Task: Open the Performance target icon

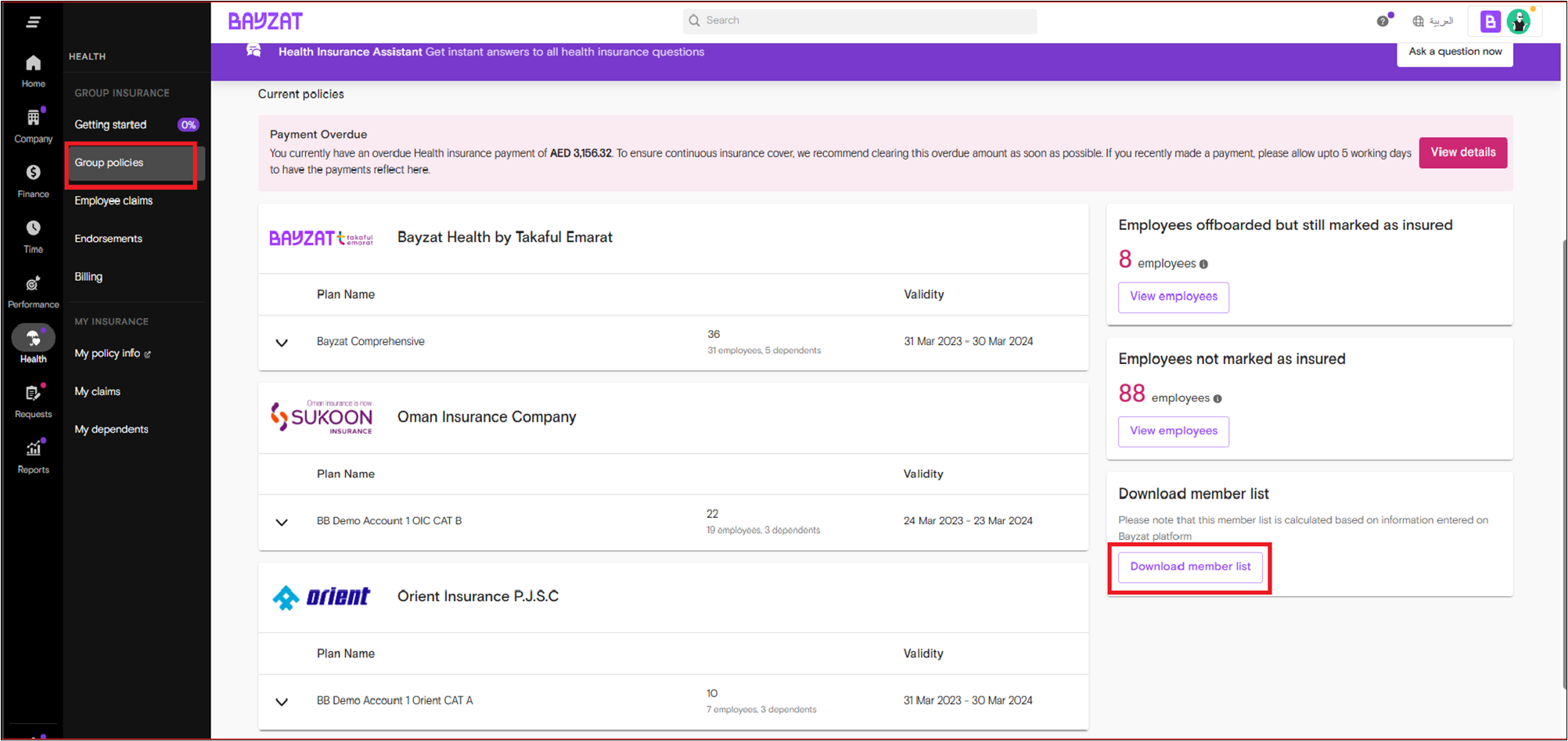Action: tap(33, 283)
